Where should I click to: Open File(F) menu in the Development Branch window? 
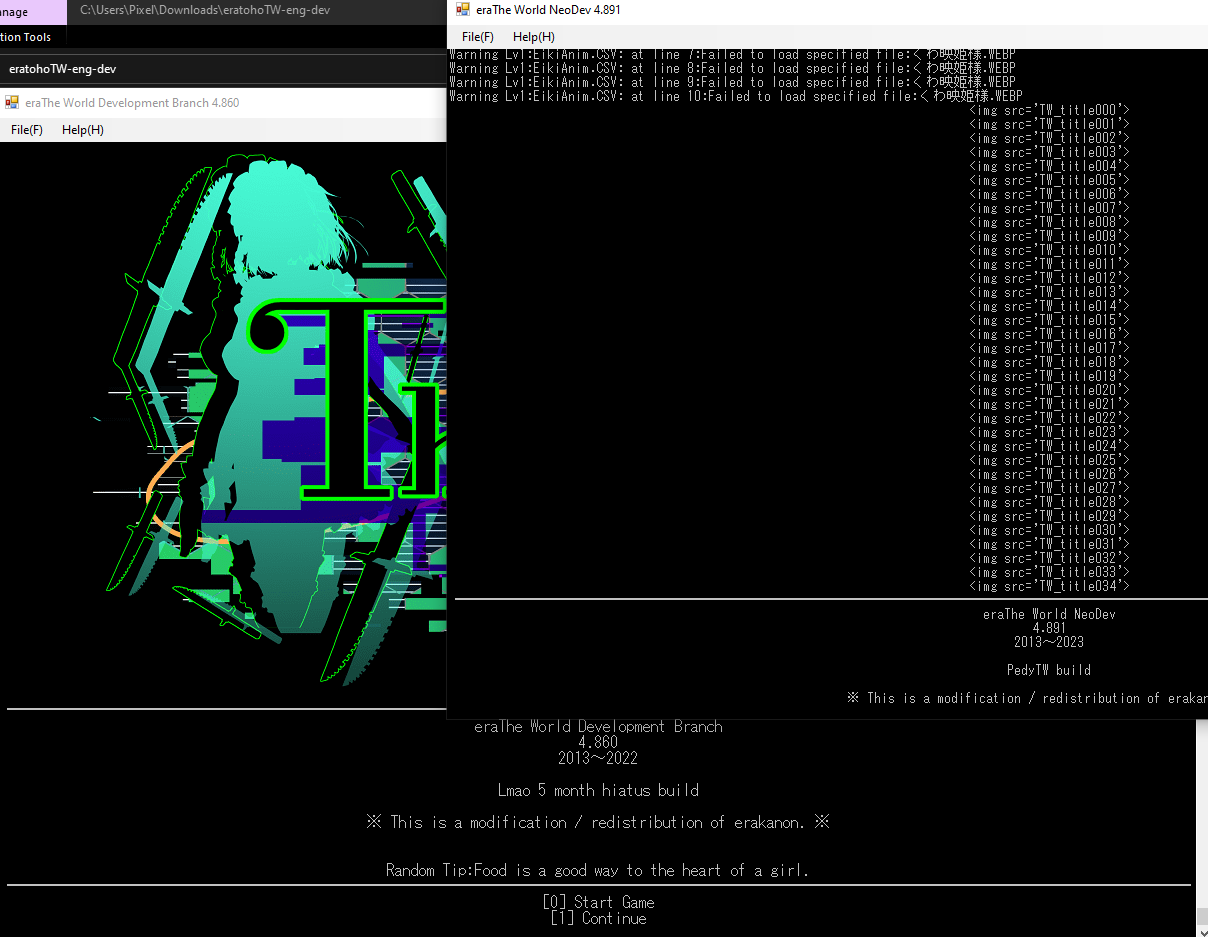click(x=27, y=130)
